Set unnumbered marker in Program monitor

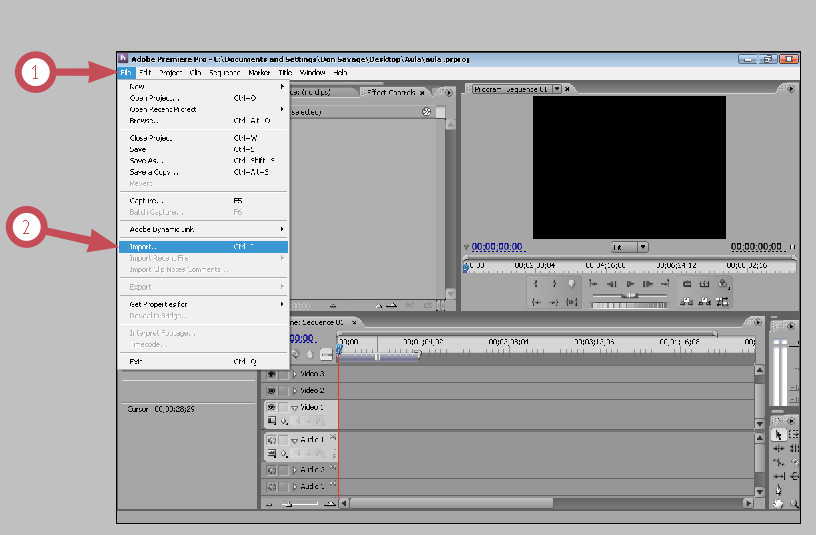[x=571, y=284]
